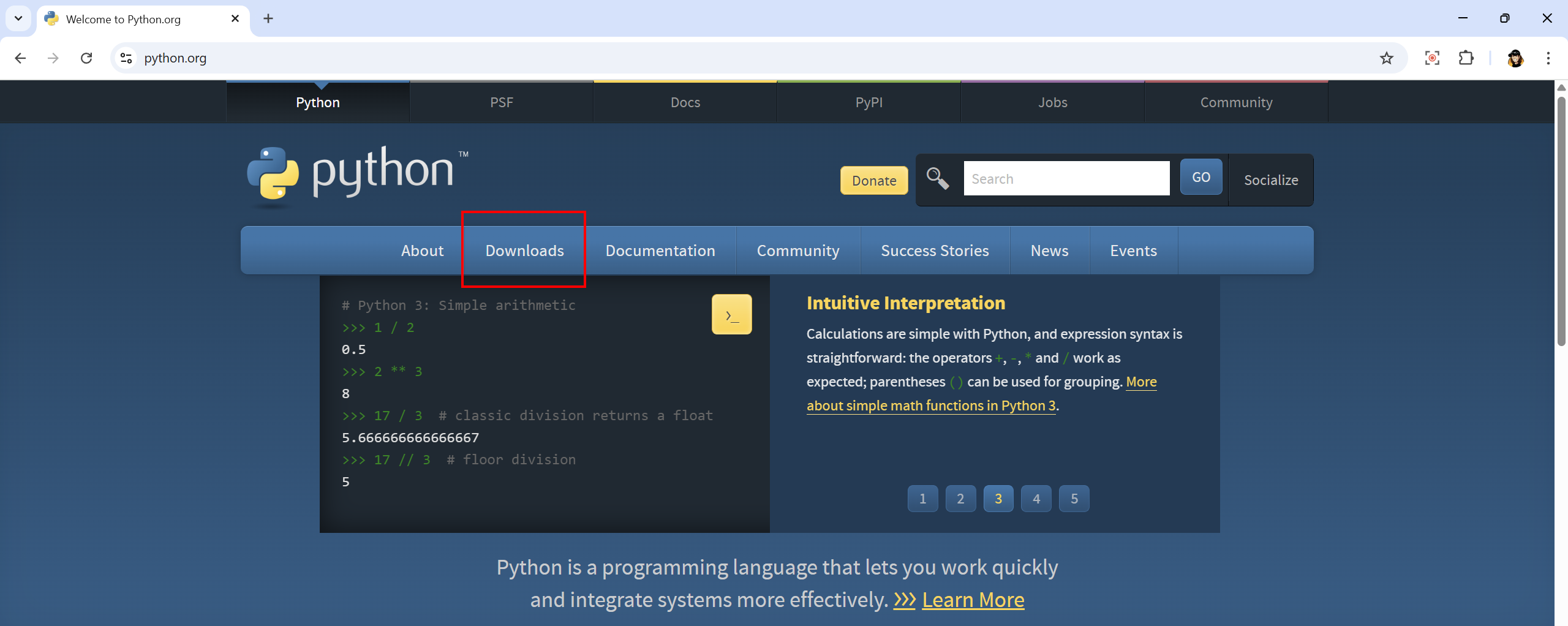Image resolution: width=1568 pixels, height=626 pixels.
Task: Switch to slide 4 of carousel
Action: point(1036,499)
